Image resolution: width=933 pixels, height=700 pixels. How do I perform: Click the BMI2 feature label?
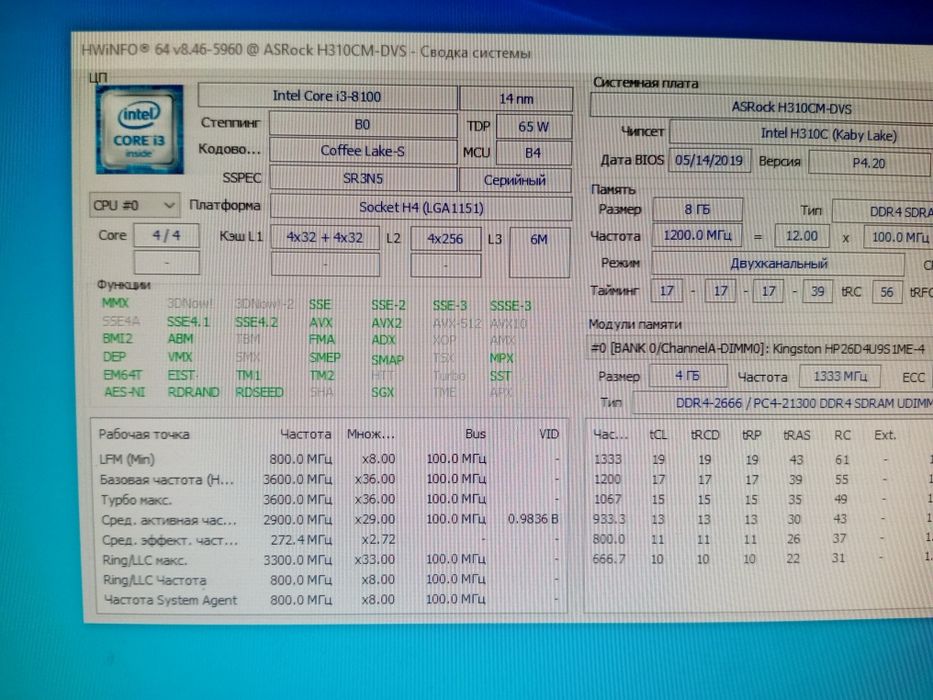tap(117, 339)
